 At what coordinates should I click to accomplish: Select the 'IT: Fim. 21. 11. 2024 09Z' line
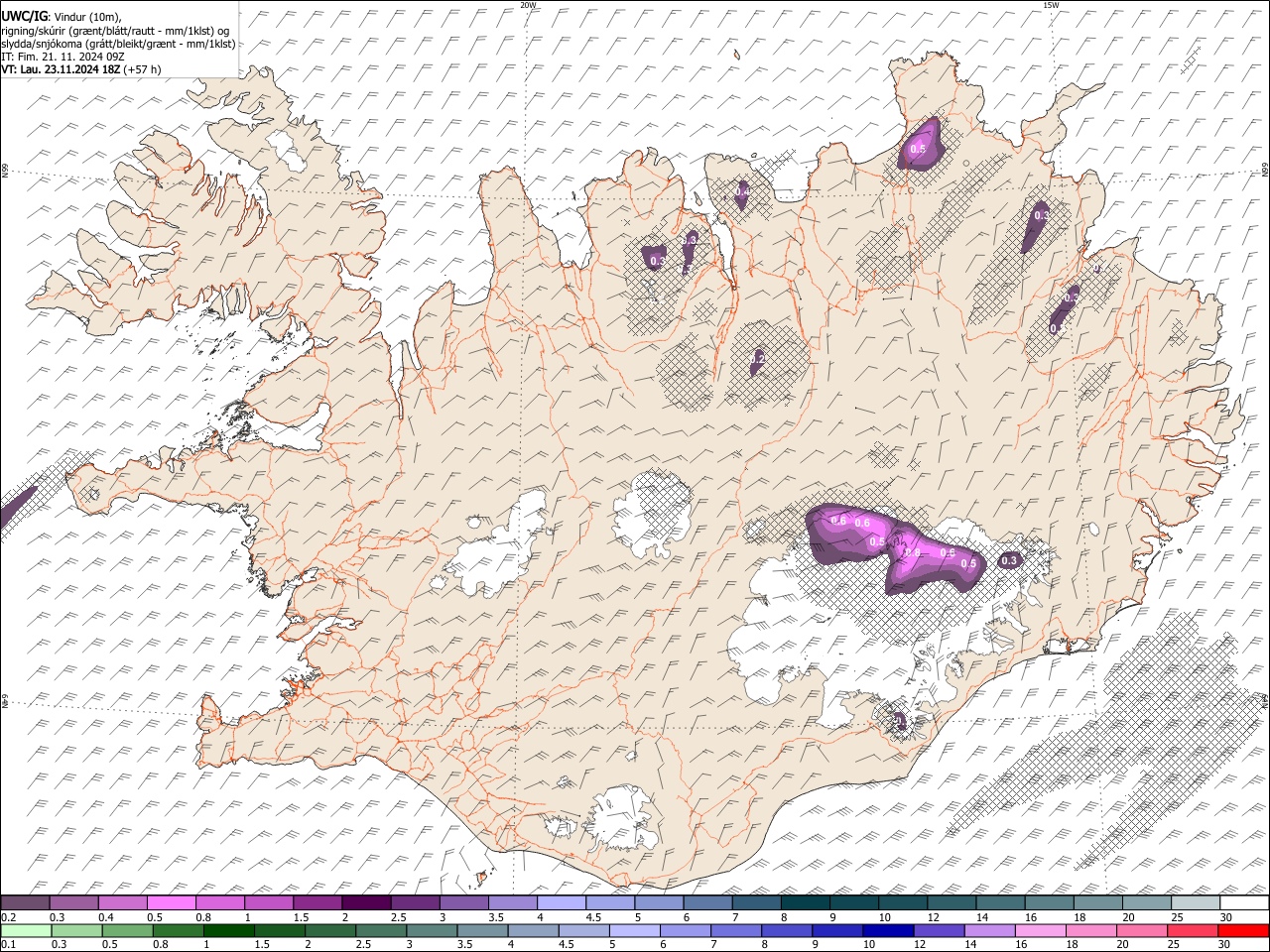63,57
